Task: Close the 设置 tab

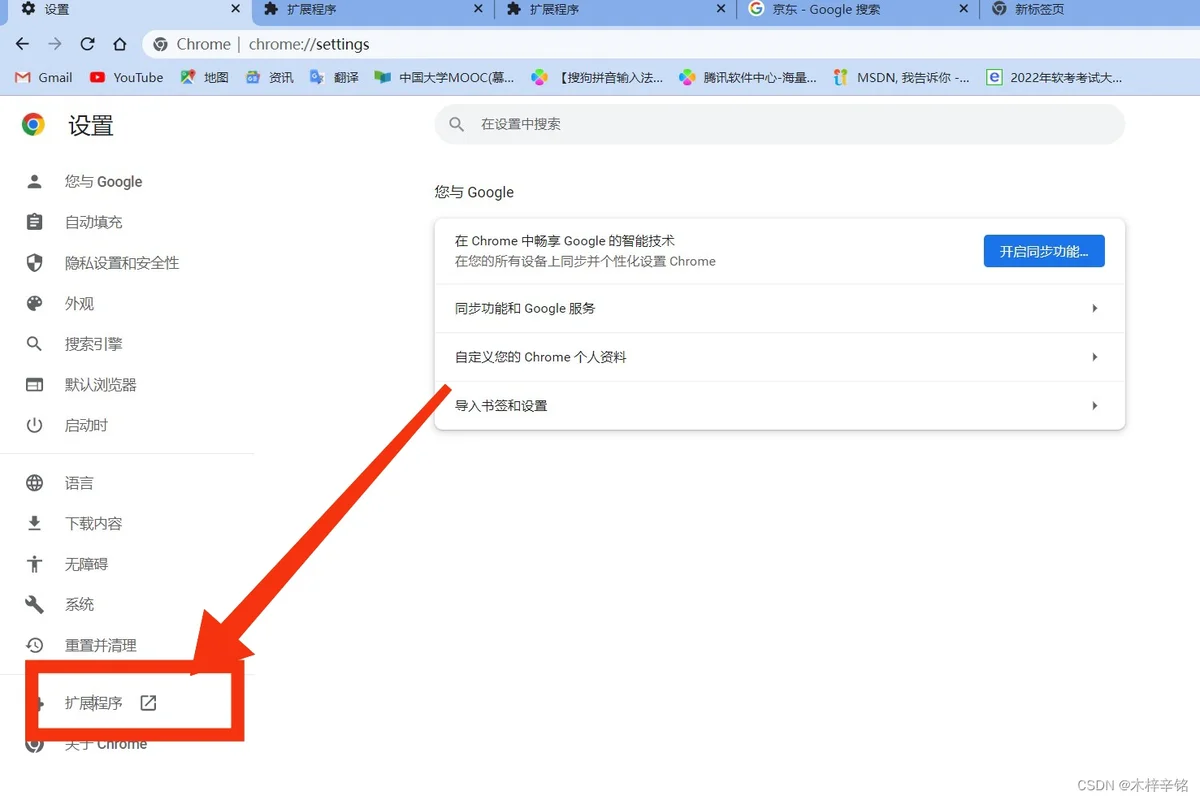Action: pos(236,9)
